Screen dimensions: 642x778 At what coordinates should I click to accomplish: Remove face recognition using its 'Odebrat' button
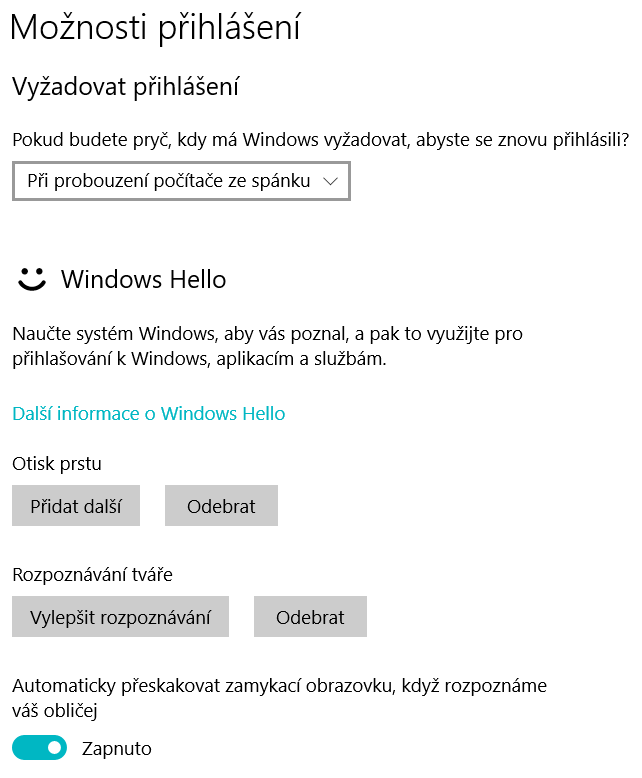310,617
